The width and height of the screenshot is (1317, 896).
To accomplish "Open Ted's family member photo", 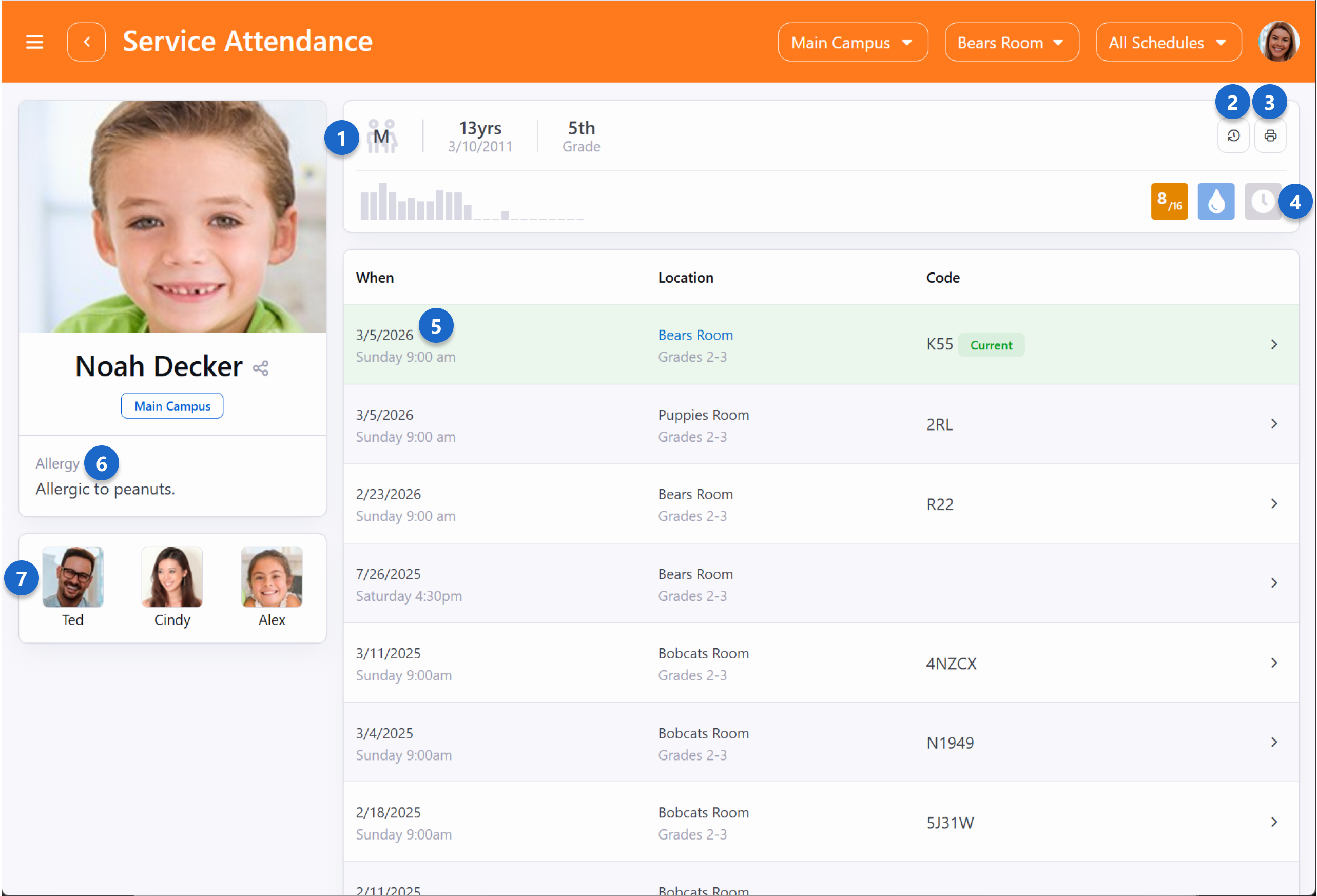I will [x=72, y=577].
